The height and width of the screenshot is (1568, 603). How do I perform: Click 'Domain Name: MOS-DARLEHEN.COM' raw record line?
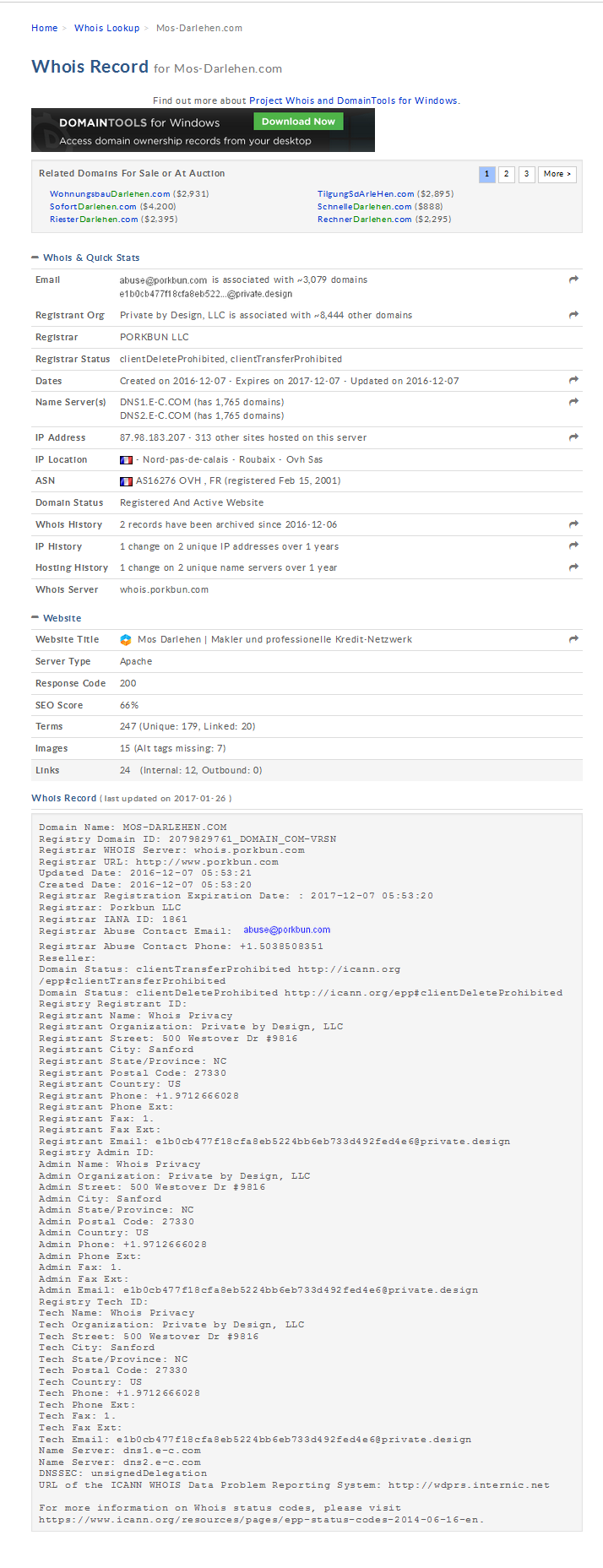[x=133, y=827]
